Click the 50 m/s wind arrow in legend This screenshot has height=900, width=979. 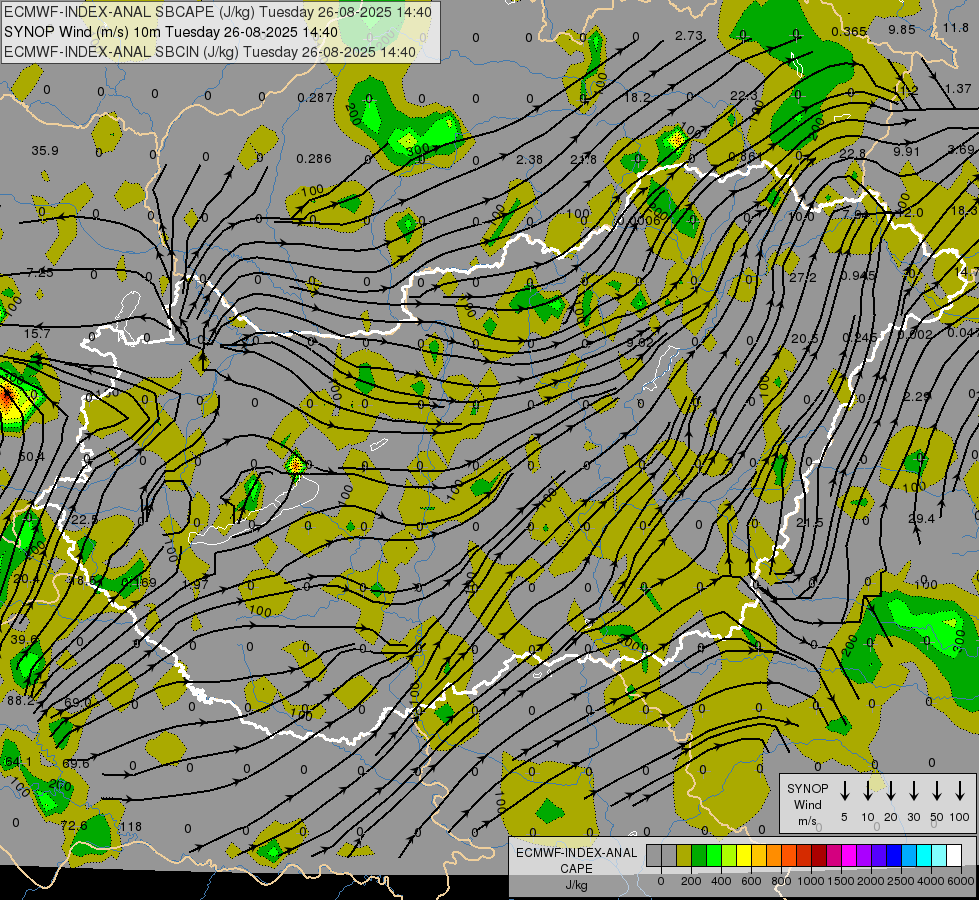point(937,791)
